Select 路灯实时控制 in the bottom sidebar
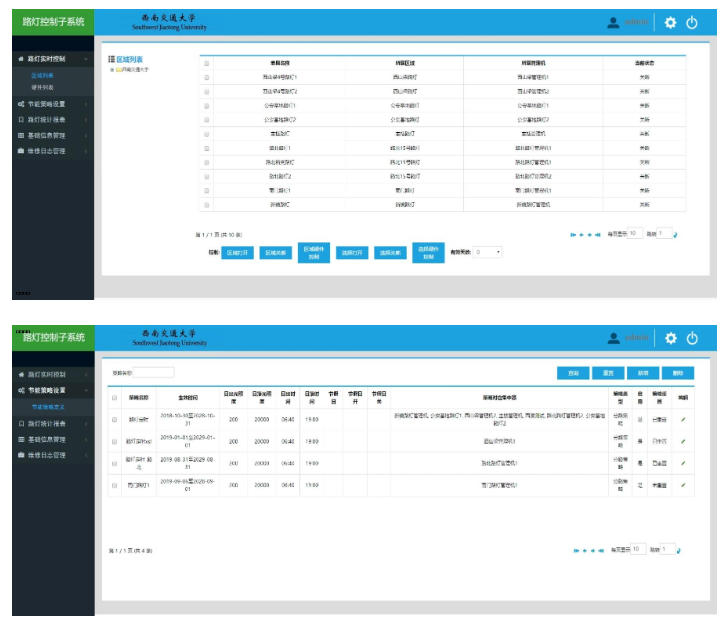 coord(47,375)
